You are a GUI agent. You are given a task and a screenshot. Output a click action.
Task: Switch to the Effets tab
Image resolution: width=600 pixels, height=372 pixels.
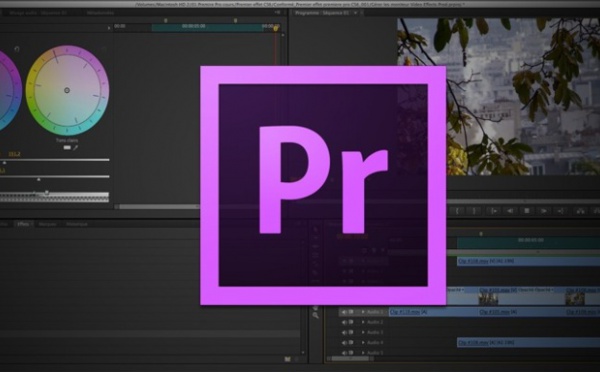(24, 224)
